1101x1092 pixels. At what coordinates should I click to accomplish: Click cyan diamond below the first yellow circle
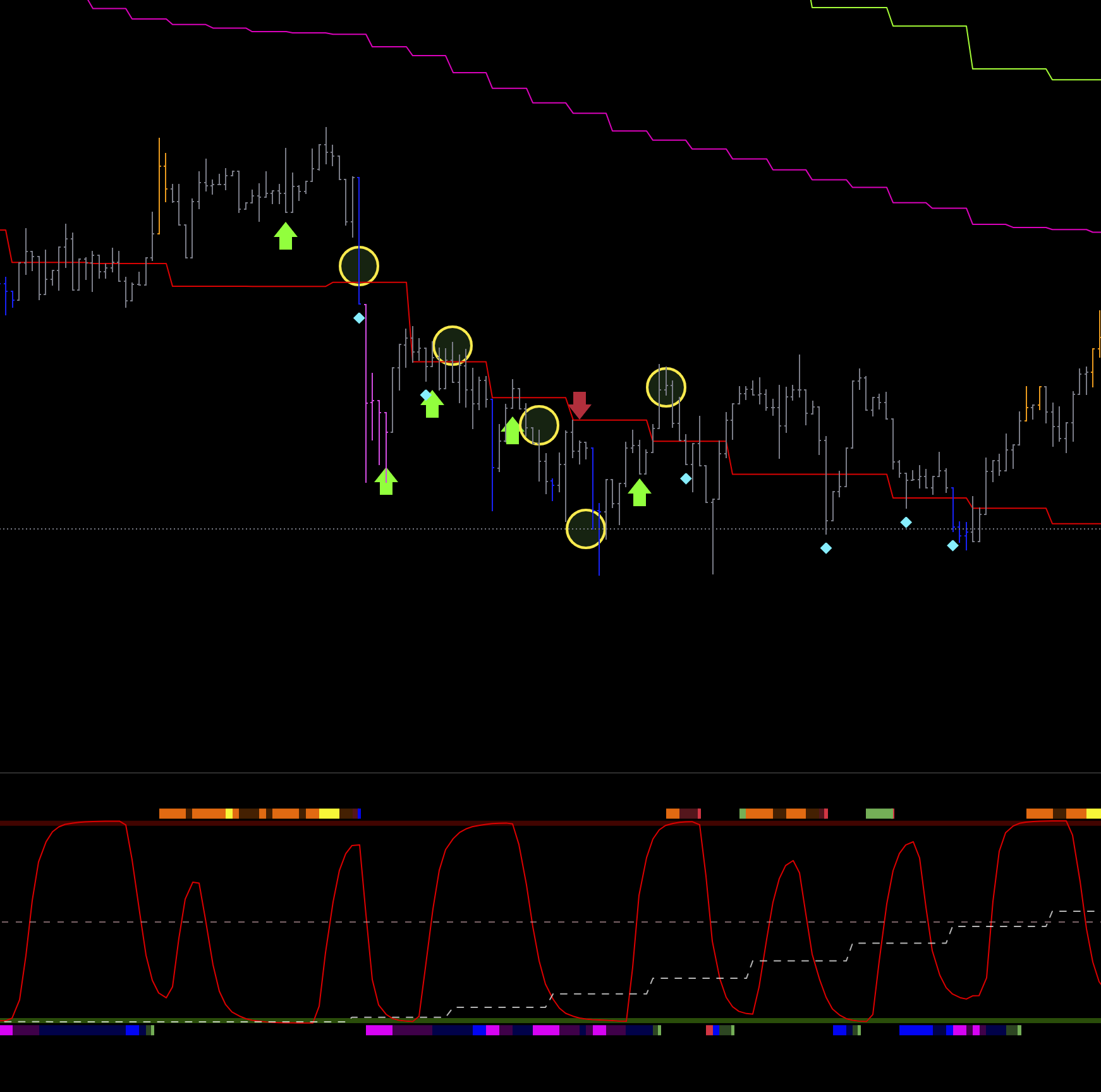coord(359,318)
